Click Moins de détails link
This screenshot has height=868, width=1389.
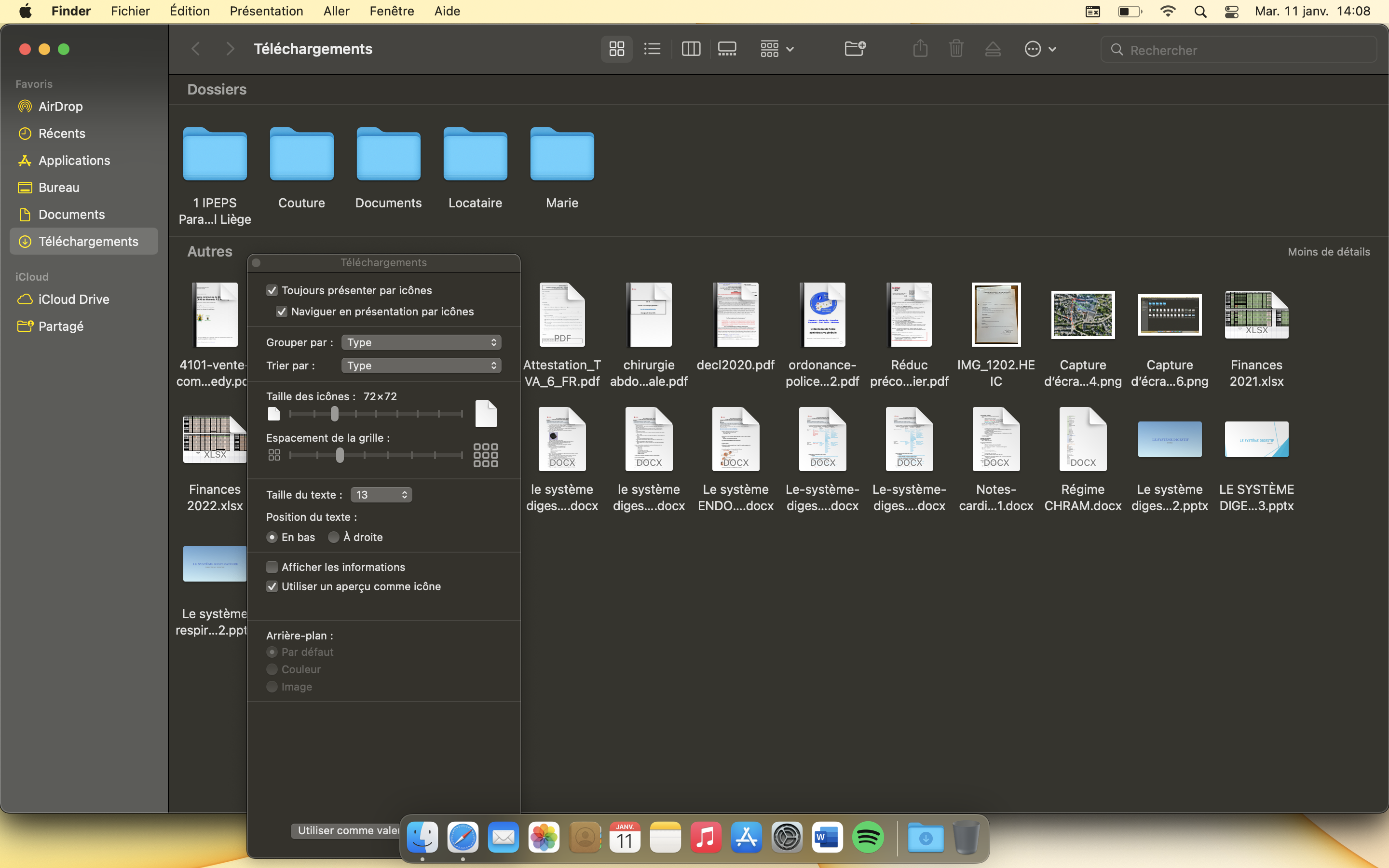click(1328, 252)
